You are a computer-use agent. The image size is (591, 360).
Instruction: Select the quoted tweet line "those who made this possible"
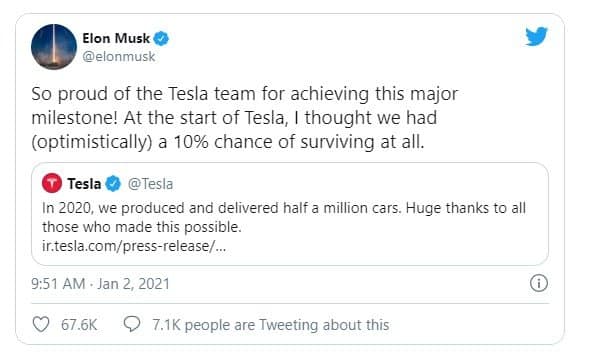click(141, 227)
